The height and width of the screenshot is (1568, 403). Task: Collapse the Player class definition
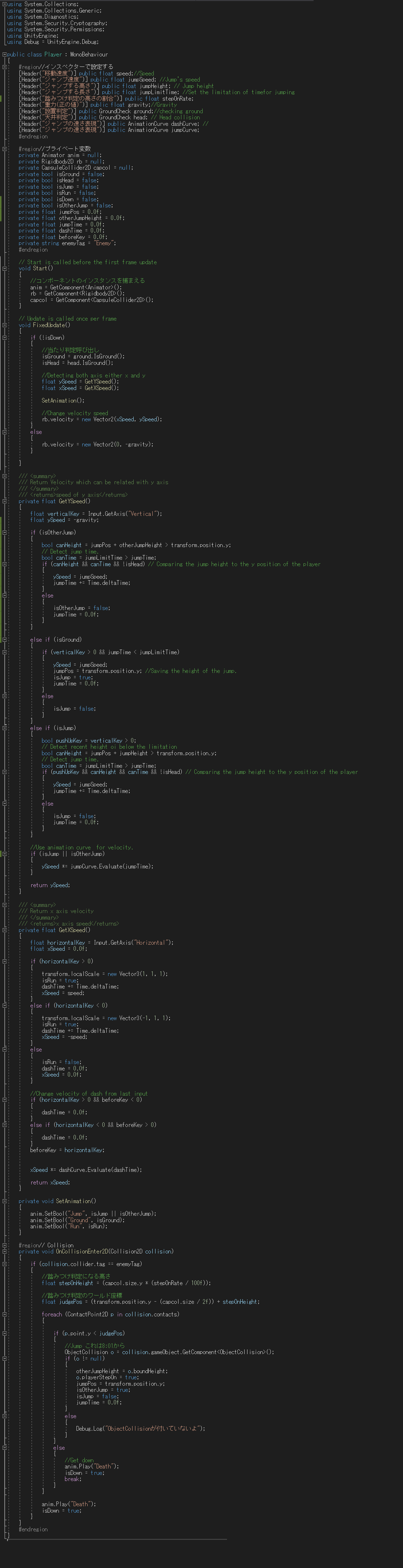[4, 54]
